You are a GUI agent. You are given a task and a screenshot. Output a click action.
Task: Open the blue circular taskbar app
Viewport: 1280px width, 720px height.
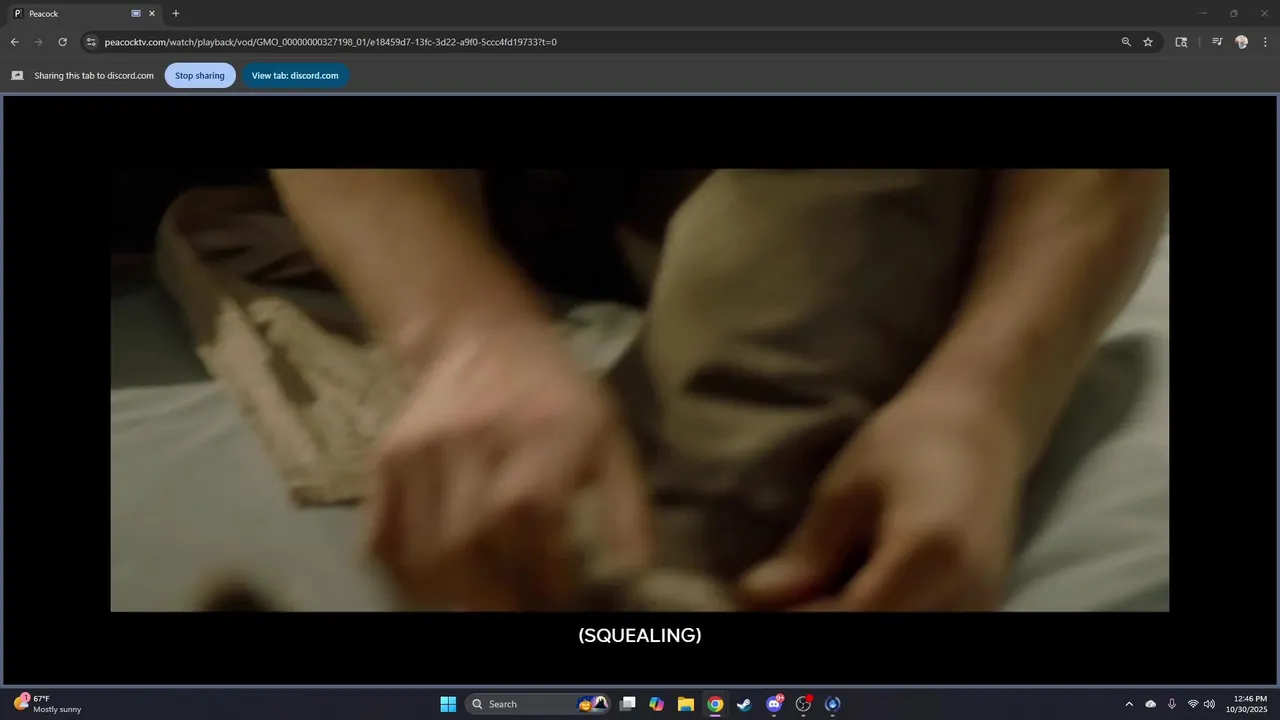[x=832, y=704]
